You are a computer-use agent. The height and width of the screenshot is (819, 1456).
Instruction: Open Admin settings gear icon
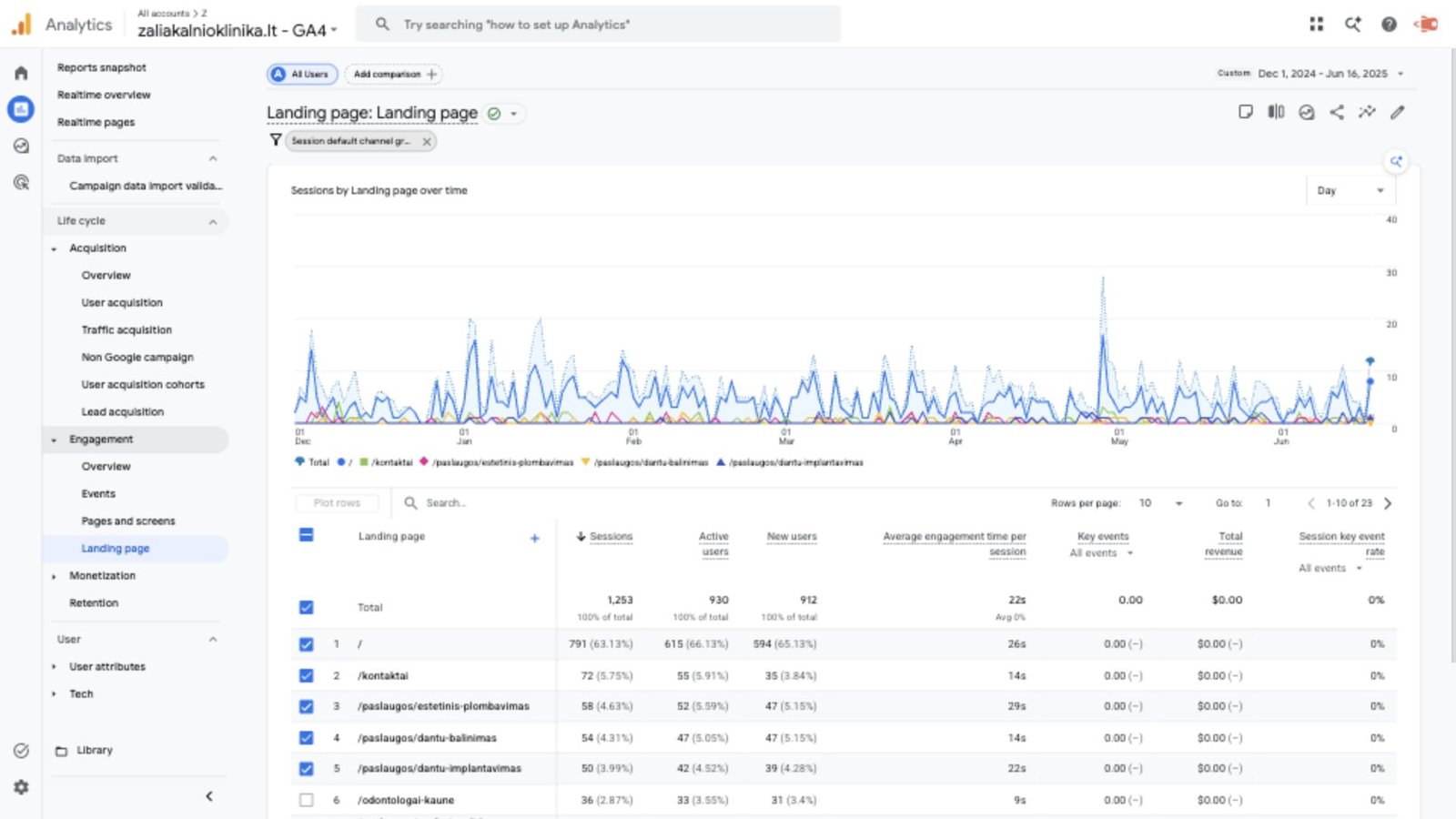21,787
